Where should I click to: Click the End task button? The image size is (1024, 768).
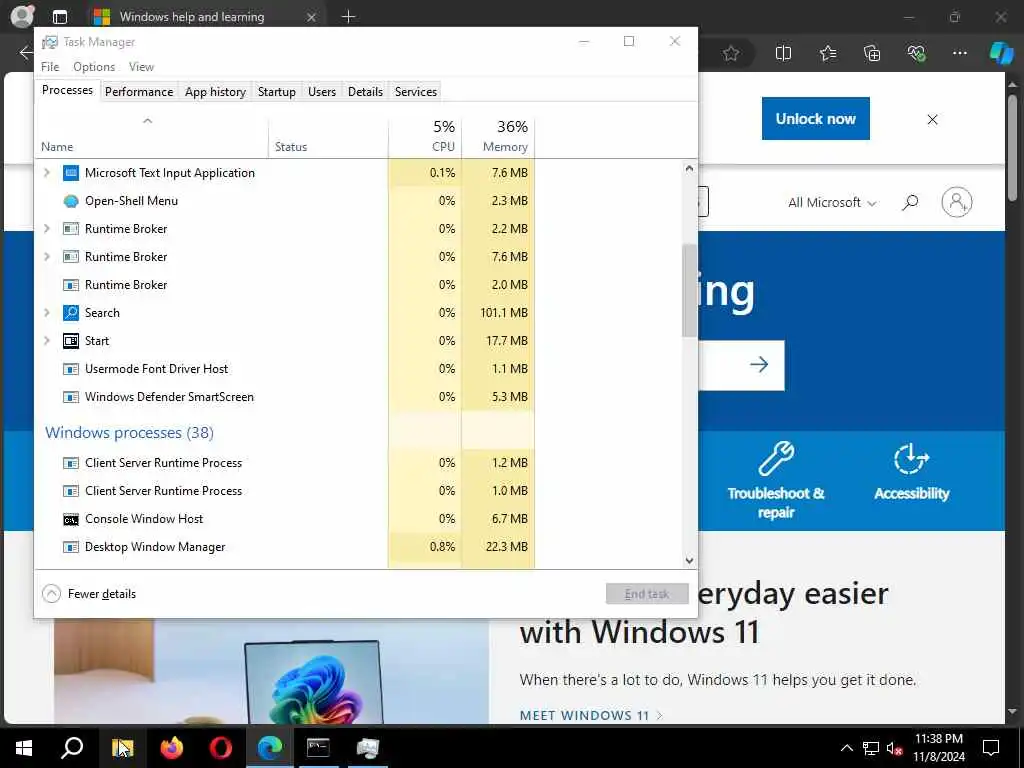point(647,594)
